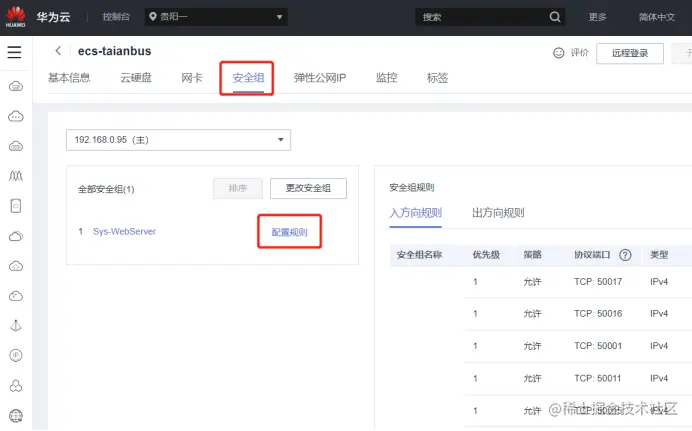
Task: Open the 监控 tab
Action: (387, 78)
